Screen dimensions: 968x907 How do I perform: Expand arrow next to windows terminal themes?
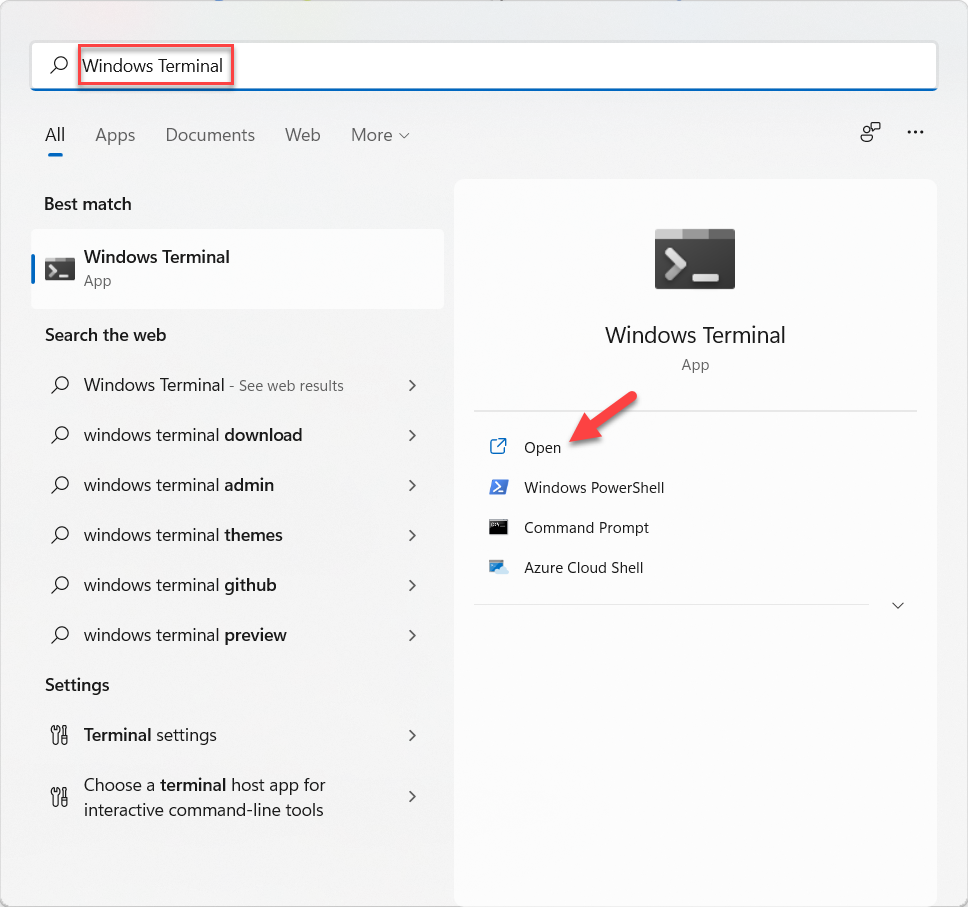[412, 535]
